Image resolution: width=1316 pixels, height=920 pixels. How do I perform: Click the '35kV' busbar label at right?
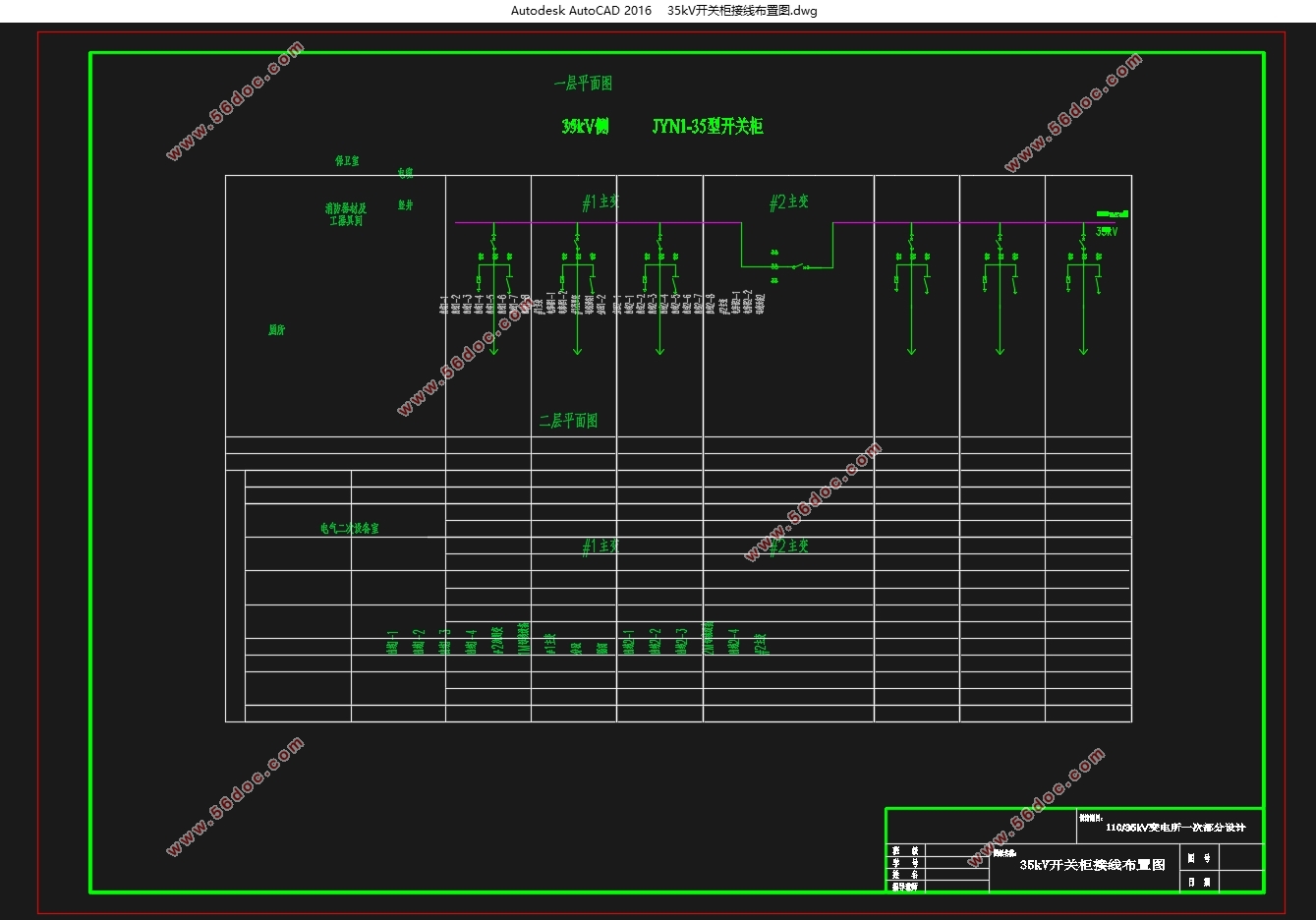pos(1107,232)
